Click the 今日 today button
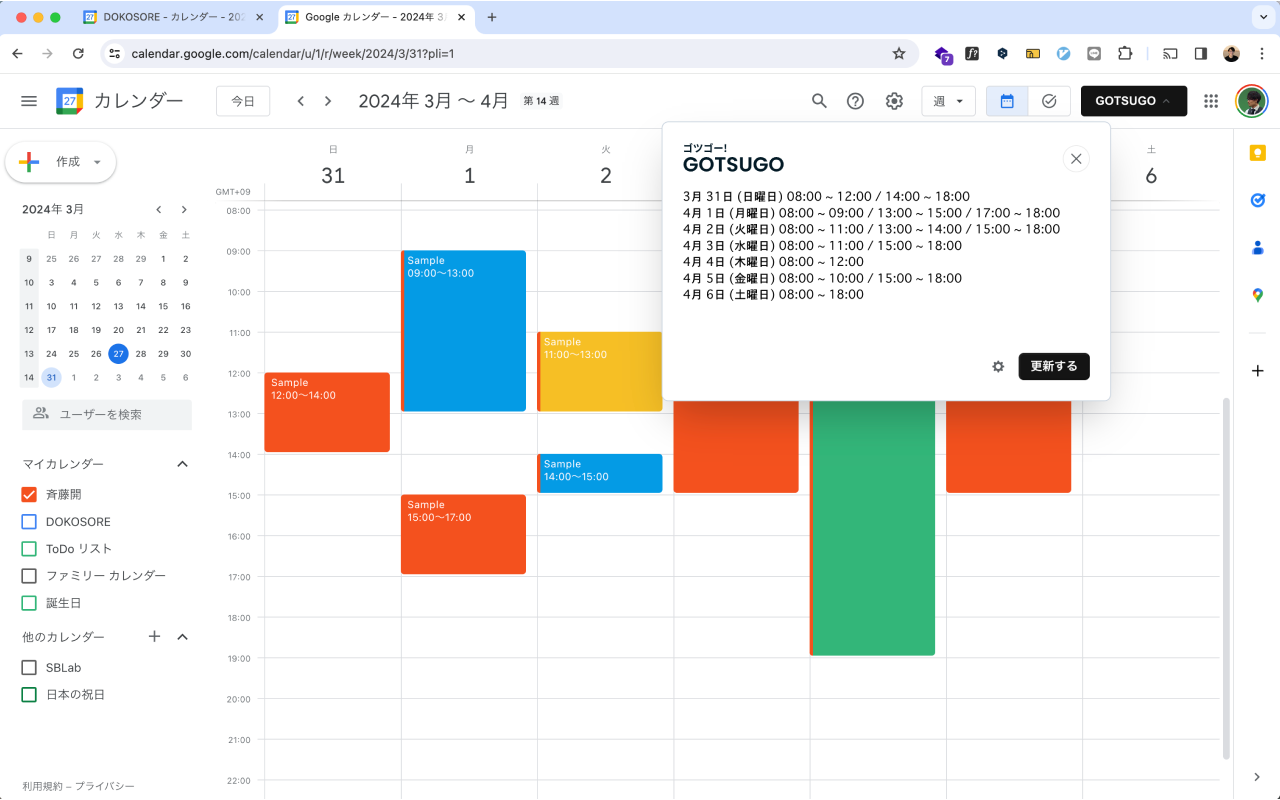Viewport: 1280px width, 800px height. point(243,101)
